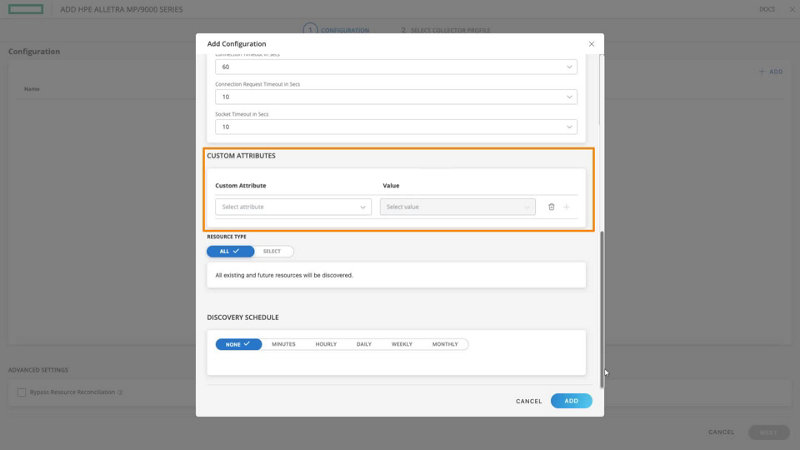
Task: Click CANCEL at the bottom of the page
Action: click(x=721, y=432)
